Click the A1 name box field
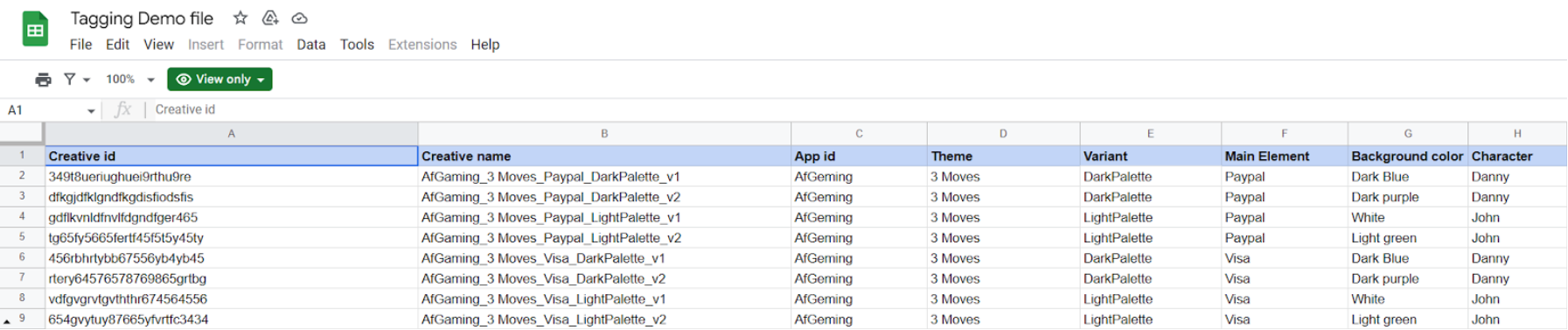 44,110
